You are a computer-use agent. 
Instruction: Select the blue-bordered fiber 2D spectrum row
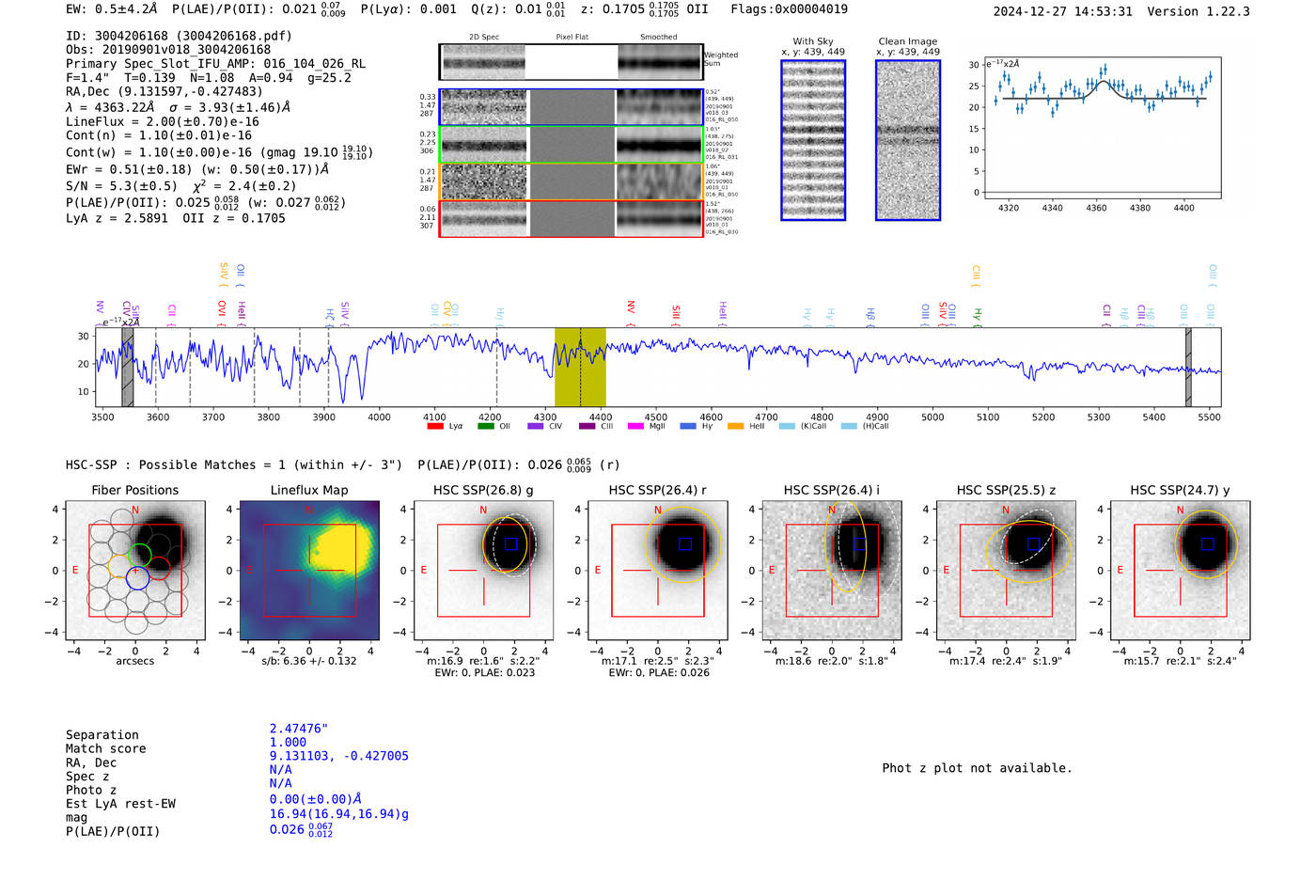(572, 107)
